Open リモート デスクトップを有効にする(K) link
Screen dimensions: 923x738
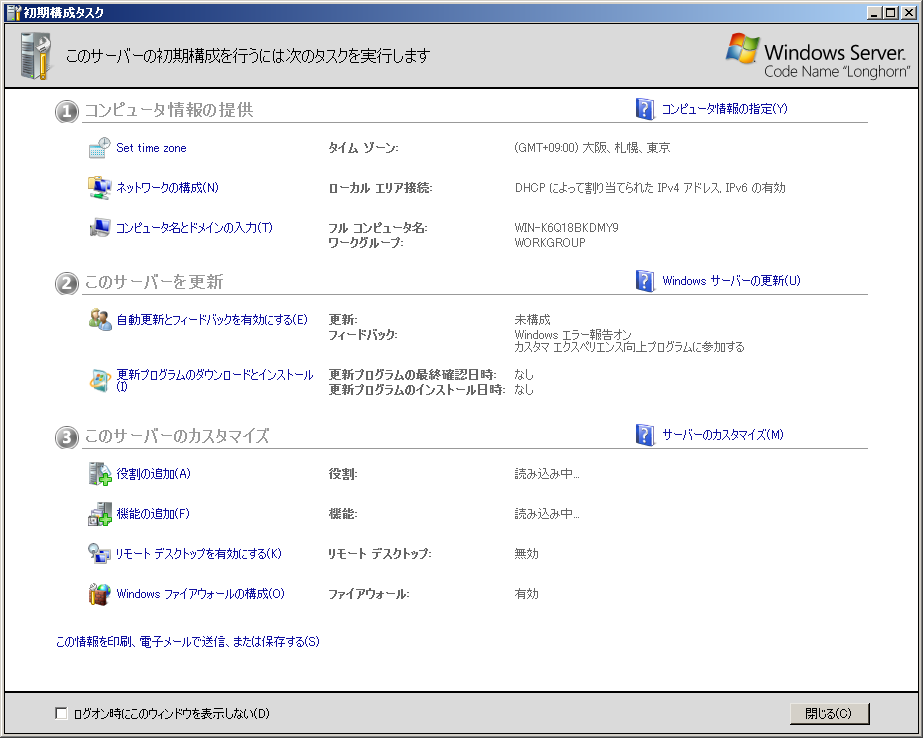[198, 554]
